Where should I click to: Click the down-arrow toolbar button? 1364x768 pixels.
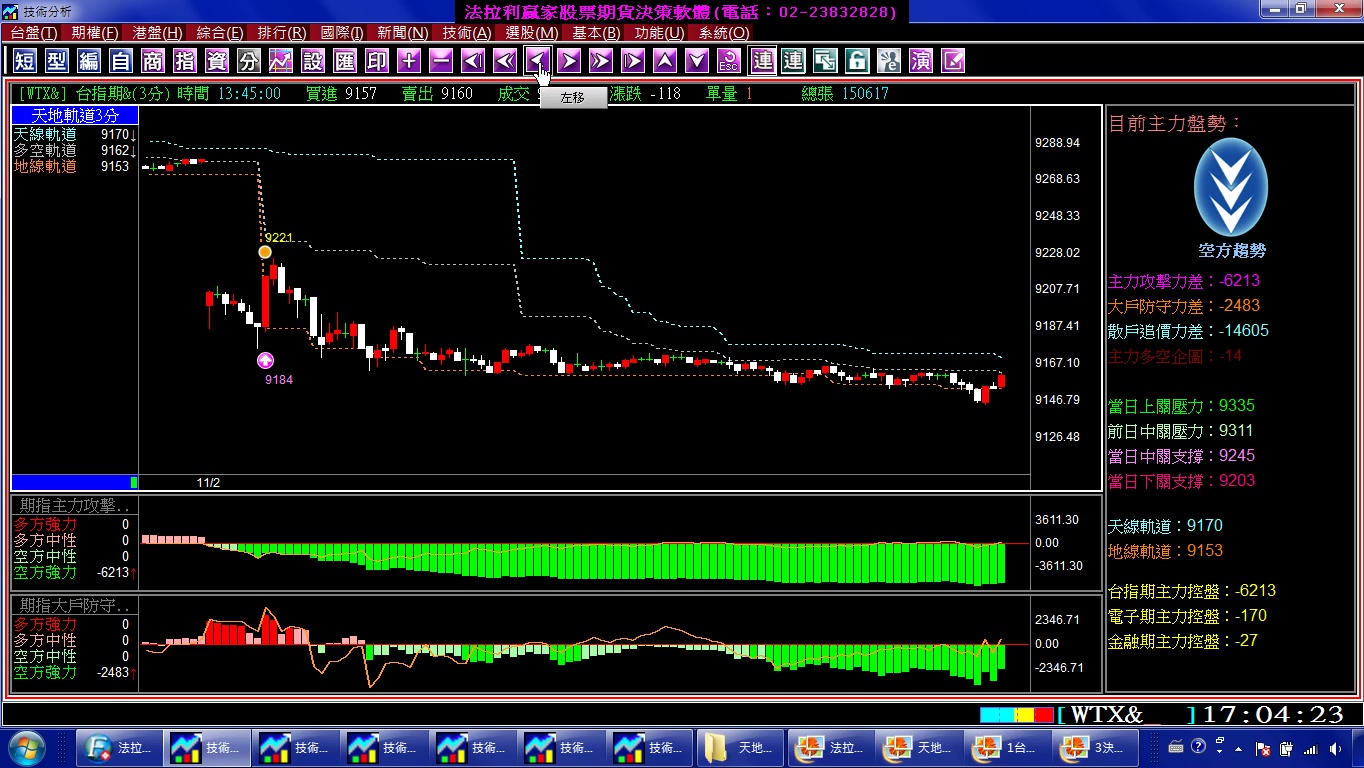697,61
